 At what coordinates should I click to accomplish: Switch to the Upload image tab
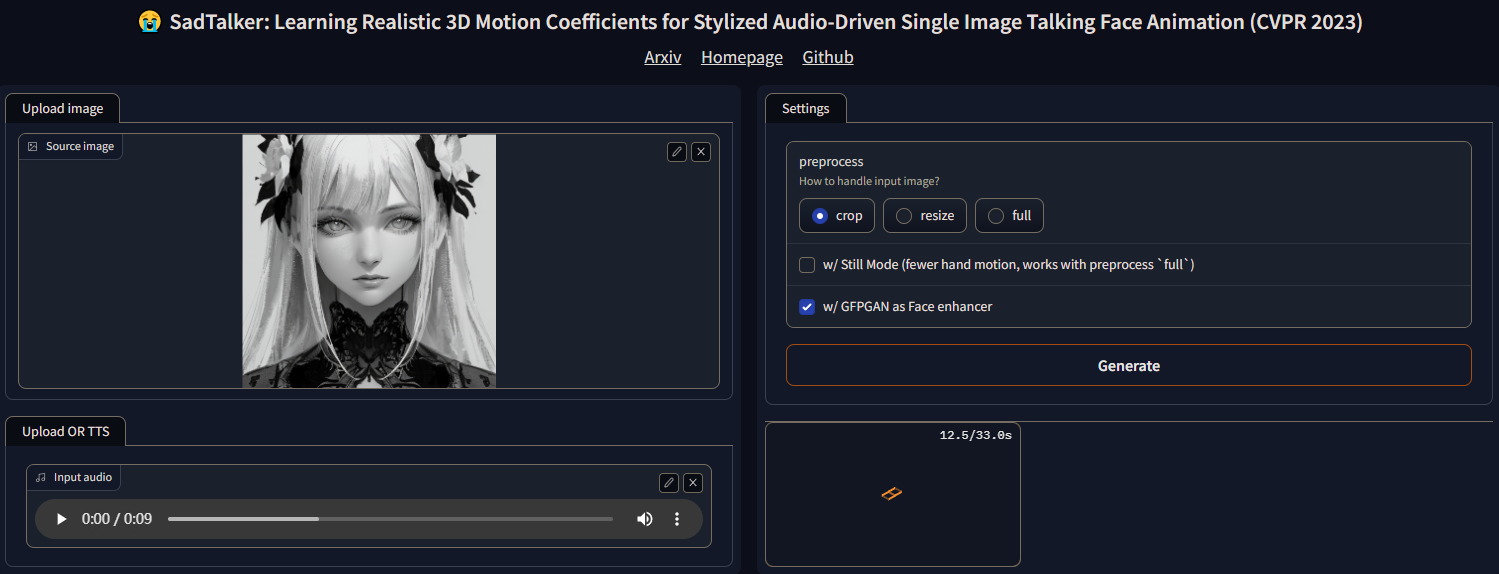coord(63,108)
